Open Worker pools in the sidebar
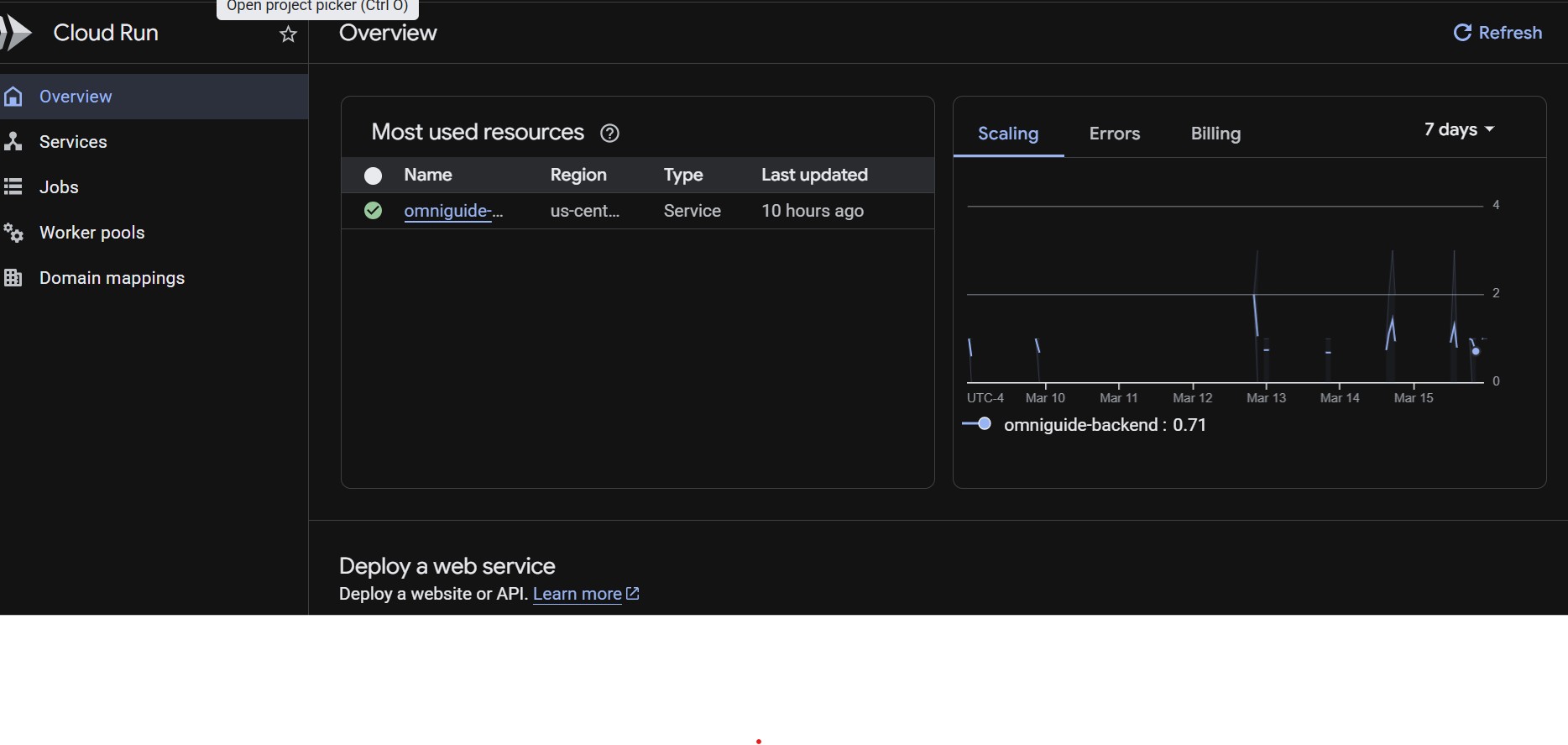 [x=154, y=233]
